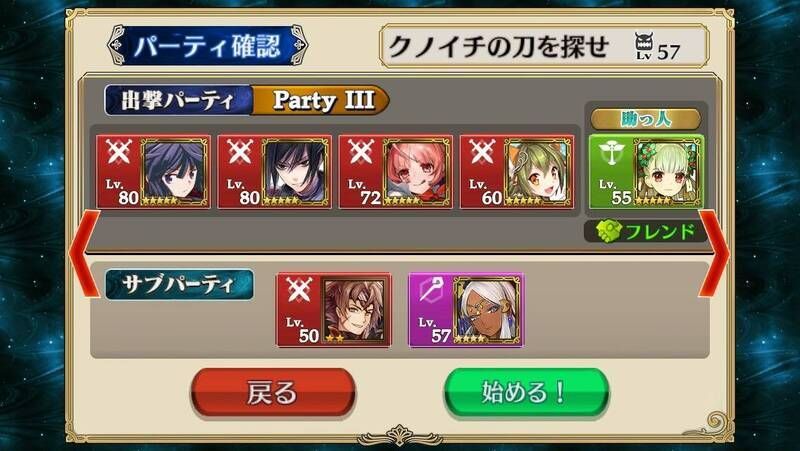Click crossed swords icon on sub-party Lv. 50 card
800x451 pixels.
299,290
